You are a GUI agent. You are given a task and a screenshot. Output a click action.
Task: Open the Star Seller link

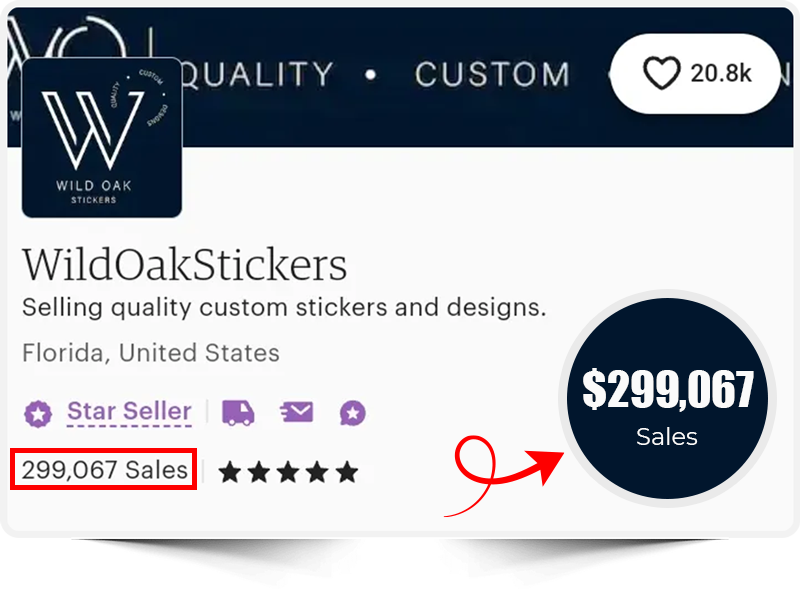130,411
